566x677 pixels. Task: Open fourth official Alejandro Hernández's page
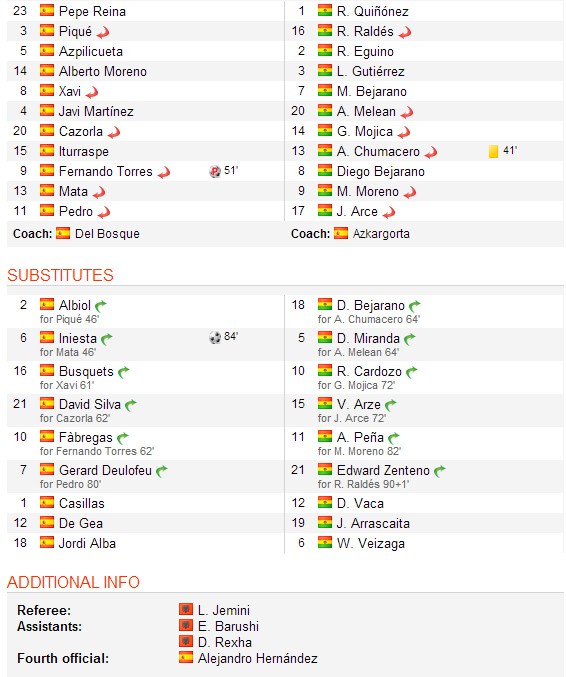[257, 658]
